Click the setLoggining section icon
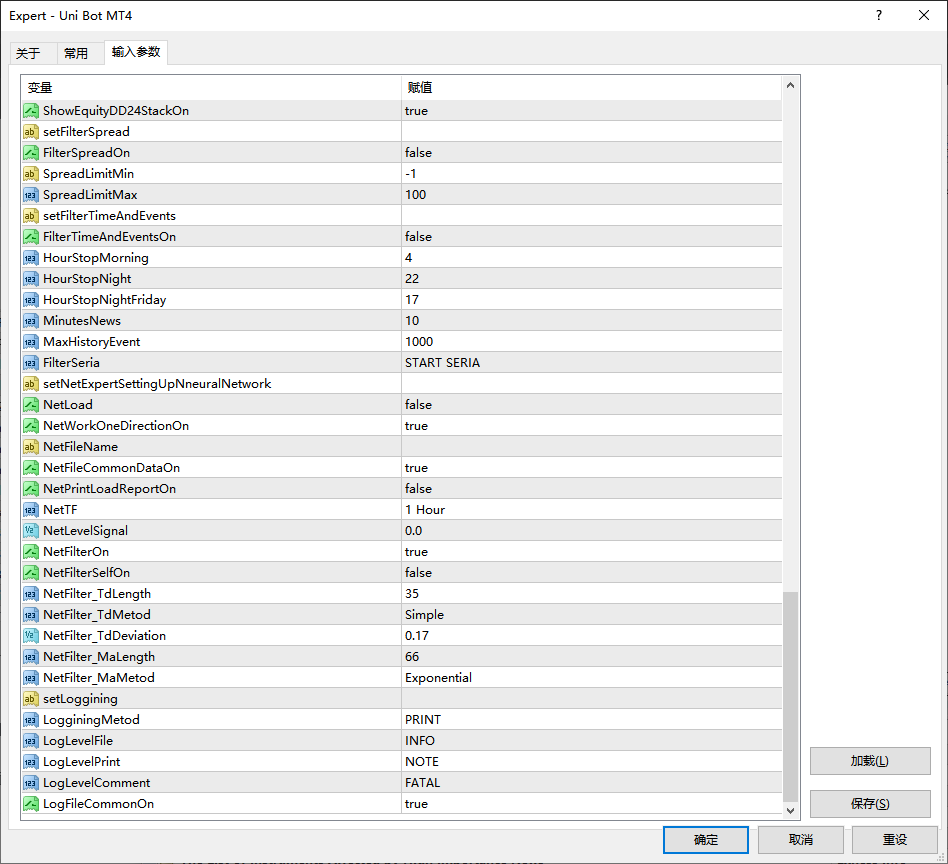 coord(31,699)
